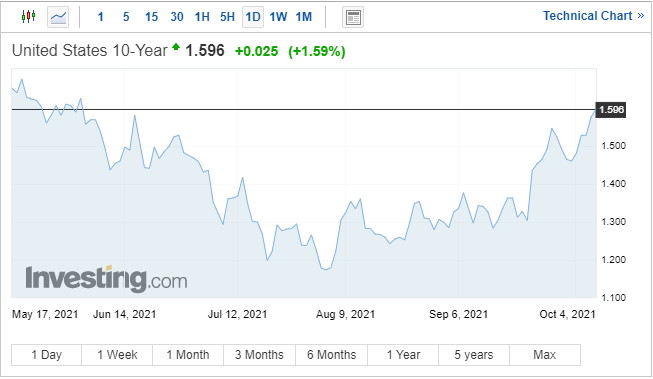Click the 1.200 y-axis label
The height and width of the screenshot is (379, 653).
(613, 259)
